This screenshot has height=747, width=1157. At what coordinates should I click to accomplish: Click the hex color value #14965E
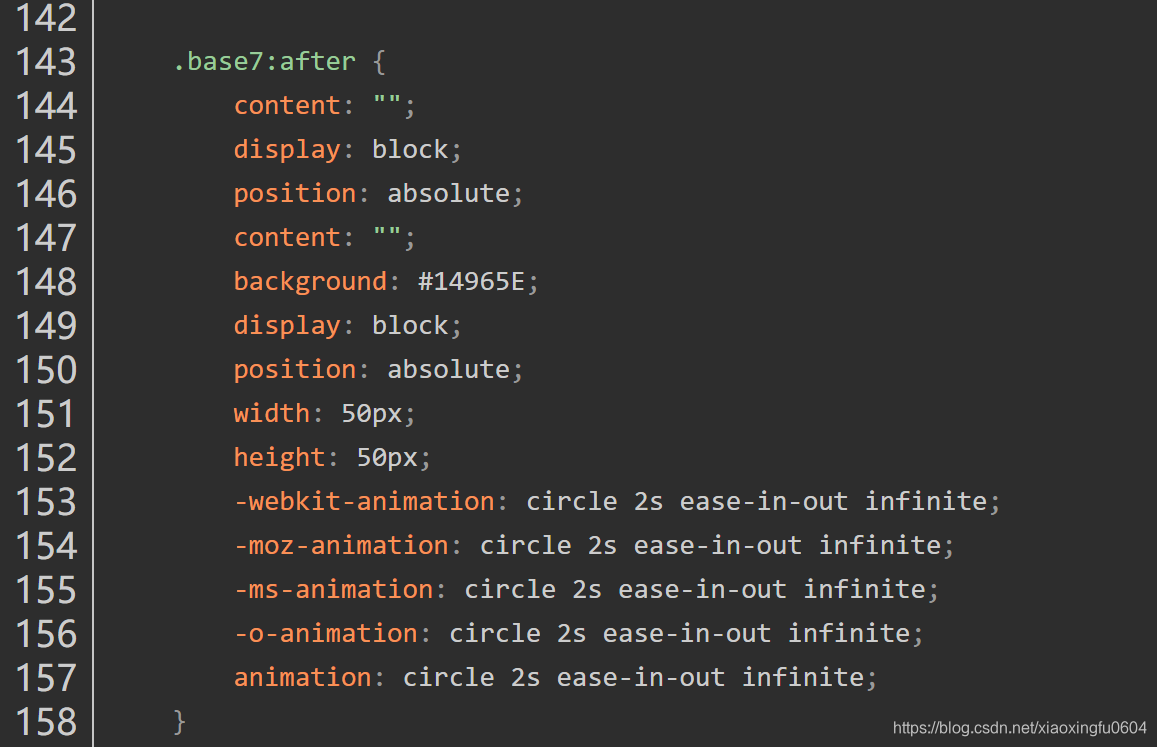[471, 281]
